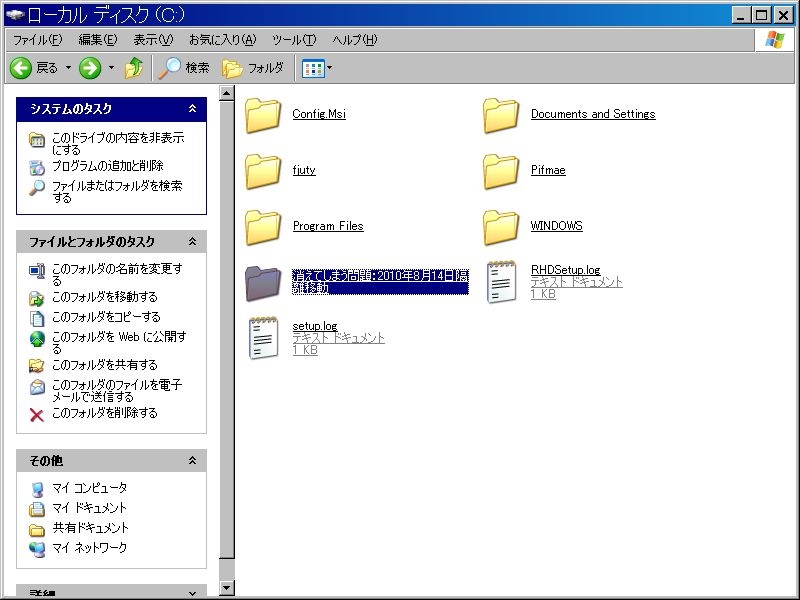Screen dimensions: 800x600
Task: Click the Up one level folder icon
Action: (134, 68)
